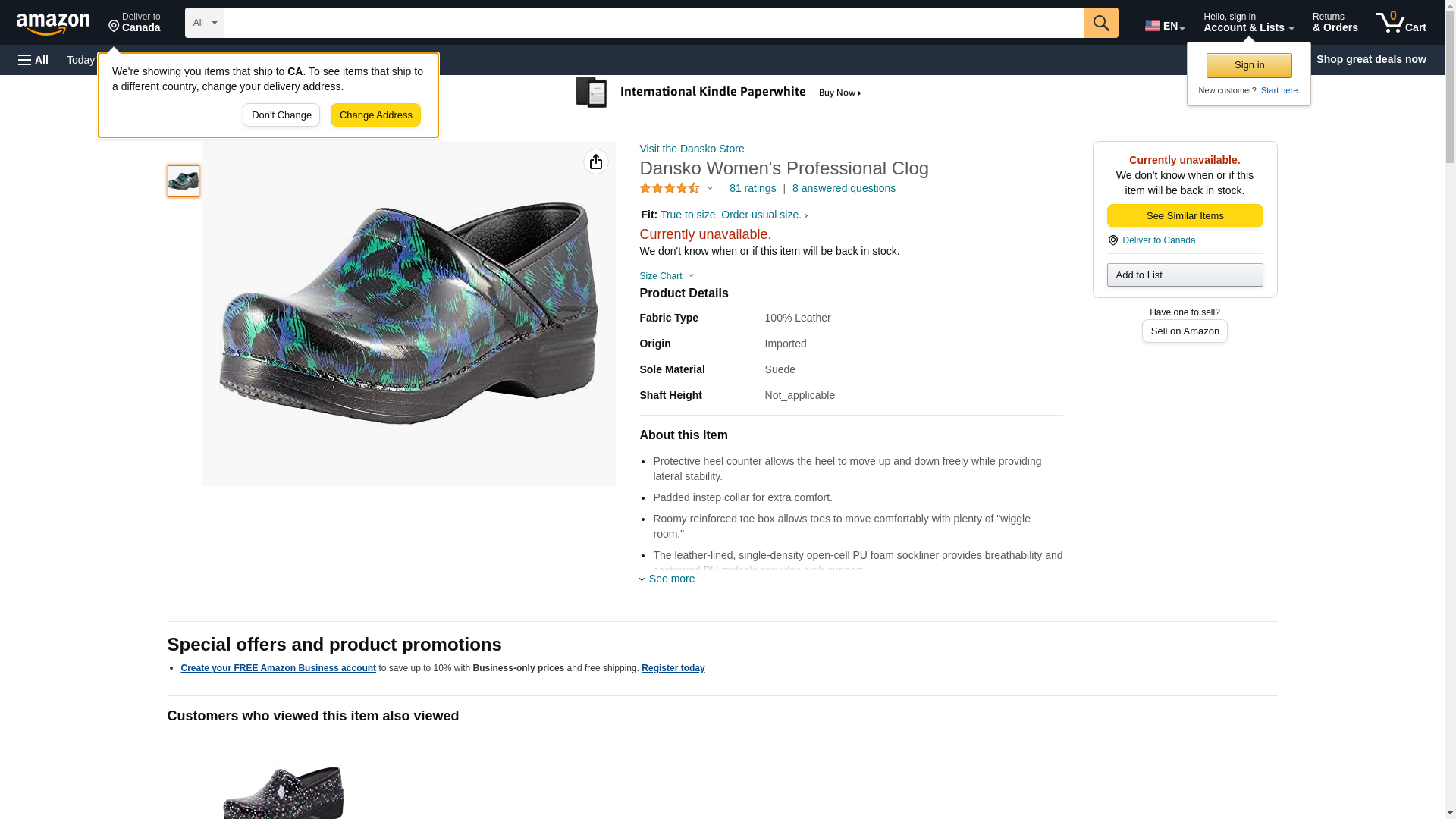Expand the Size Chart dropdown
1456x819 pixels.
(667, 276)
